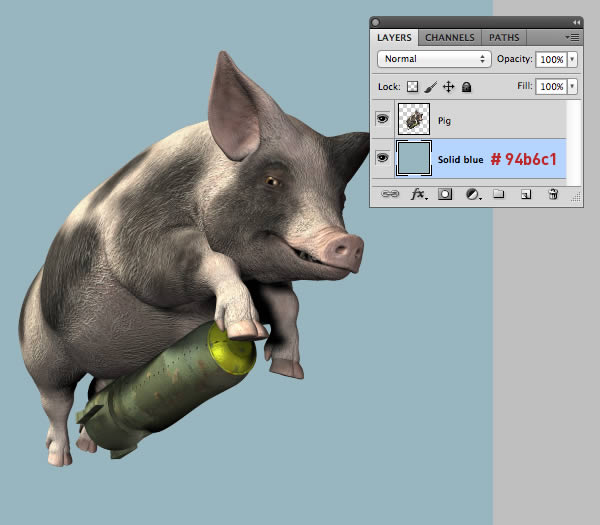The width and height of the screenshot is (600, 525).
Task: Open the fx layer style menu
Action: [x=419, y=194]
